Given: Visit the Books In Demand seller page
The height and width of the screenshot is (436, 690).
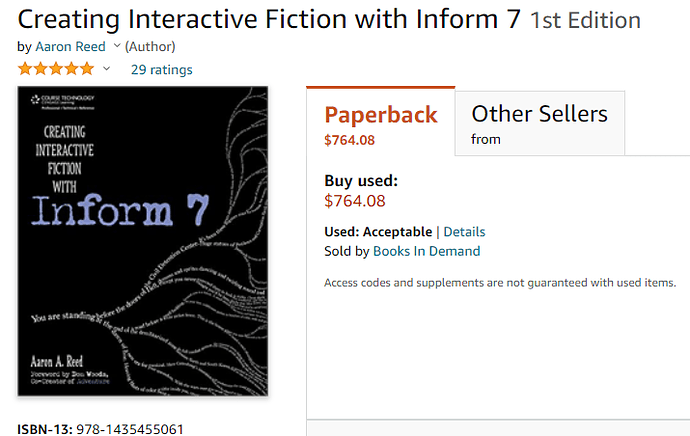Looking at the screenshot, I should click(426, 251).
